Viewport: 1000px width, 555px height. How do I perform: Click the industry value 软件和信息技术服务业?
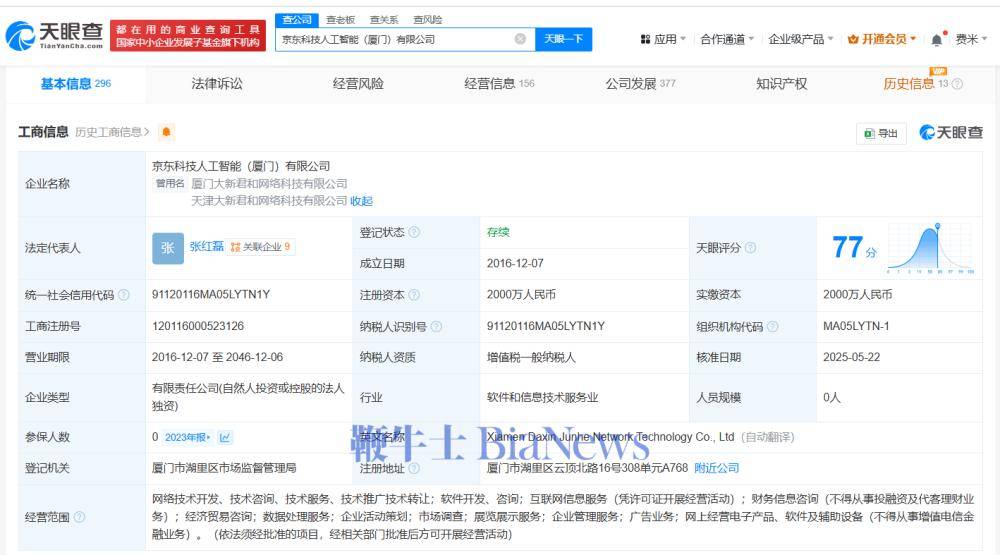point(542,397)
